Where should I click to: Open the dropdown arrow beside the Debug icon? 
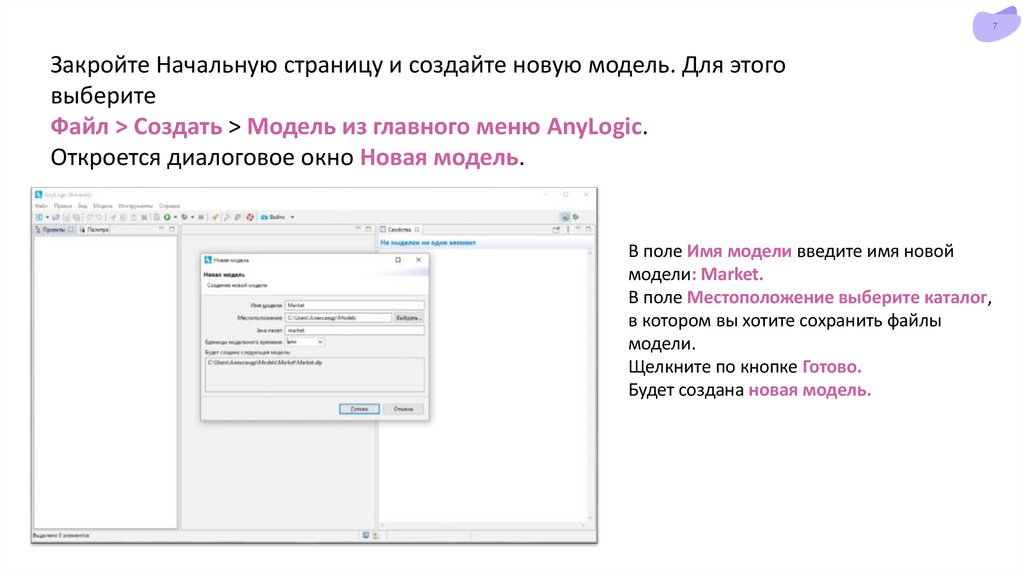[193, 217]
